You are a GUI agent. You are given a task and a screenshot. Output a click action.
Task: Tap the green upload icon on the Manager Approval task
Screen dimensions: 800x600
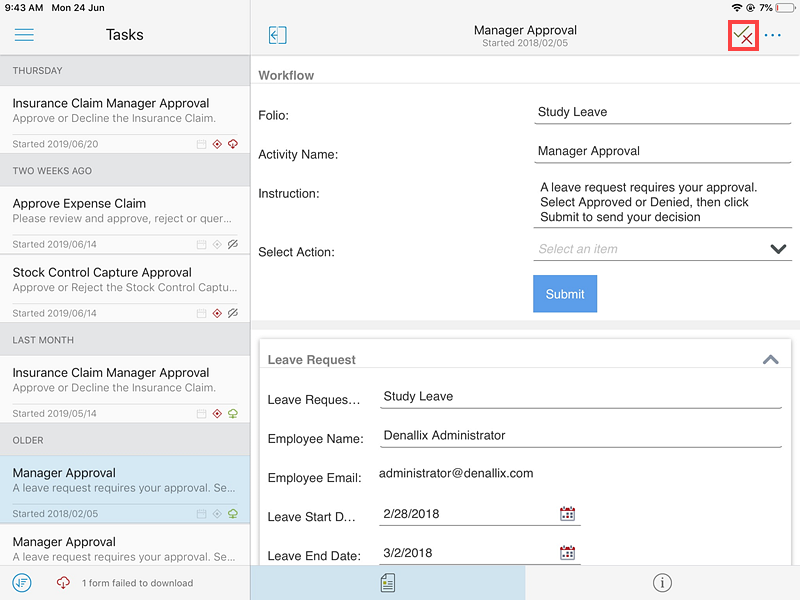(x=233, y=513)
